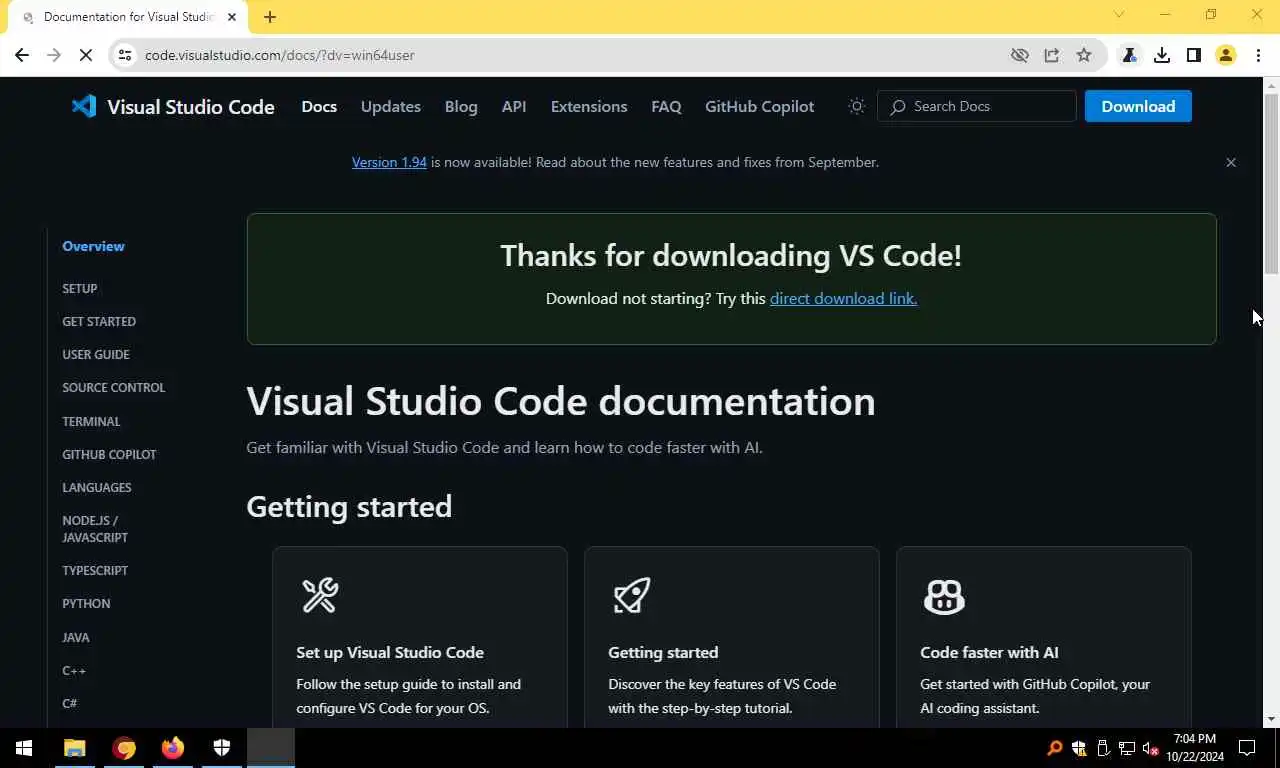Click the direct download link

click(x=843, y=298)
